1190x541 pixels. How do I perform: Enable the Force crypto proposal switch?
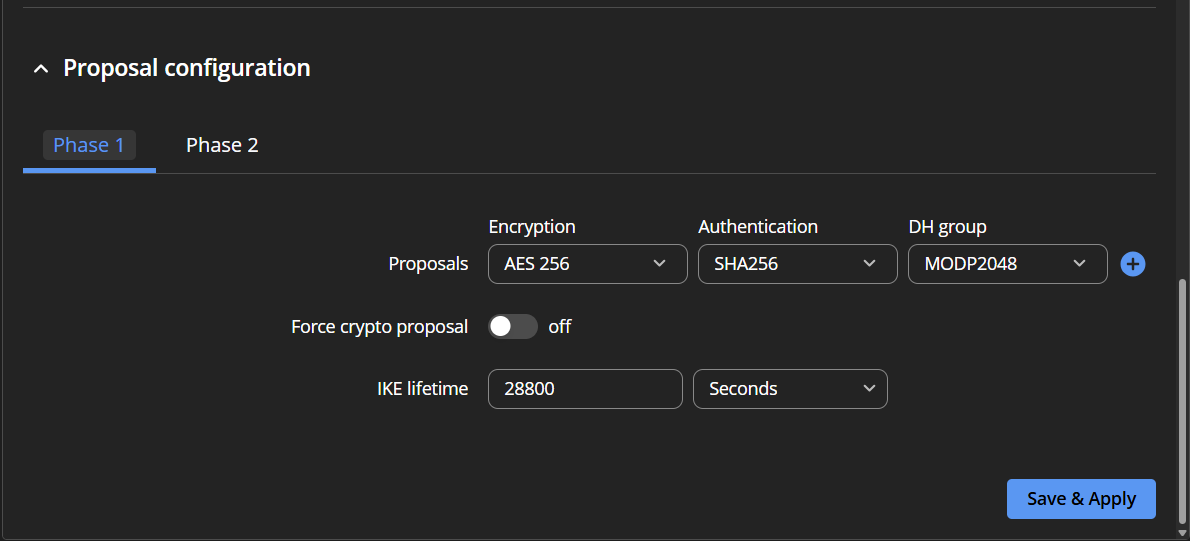point(513,326)
